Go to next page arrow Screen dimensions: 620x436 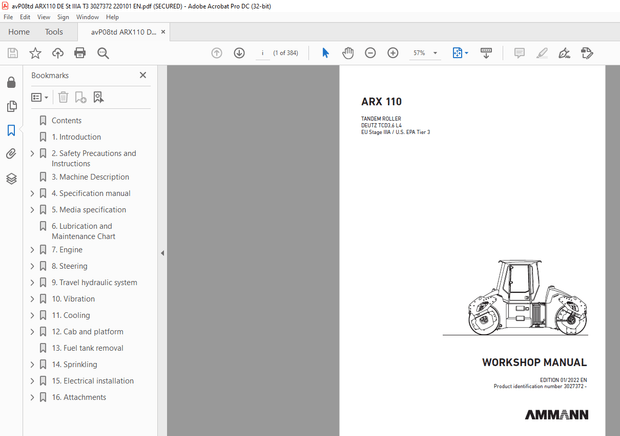click(x=239, y=53)
